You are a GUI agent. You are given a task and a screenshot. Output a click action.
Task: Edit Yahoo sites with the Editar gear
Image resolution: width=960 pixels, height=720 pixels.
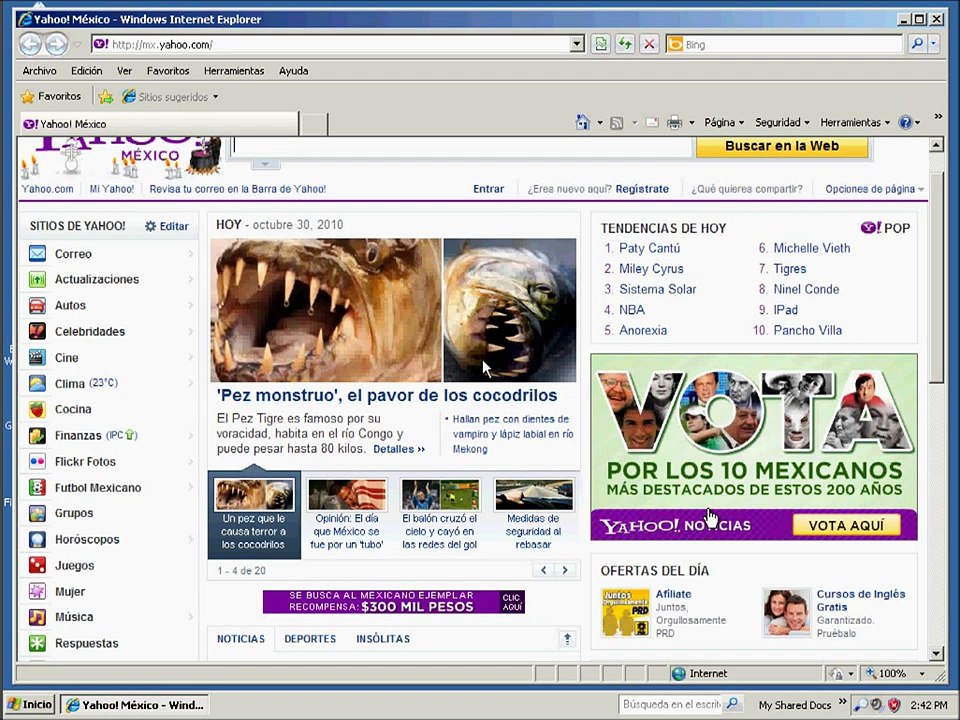click(167, 226)
